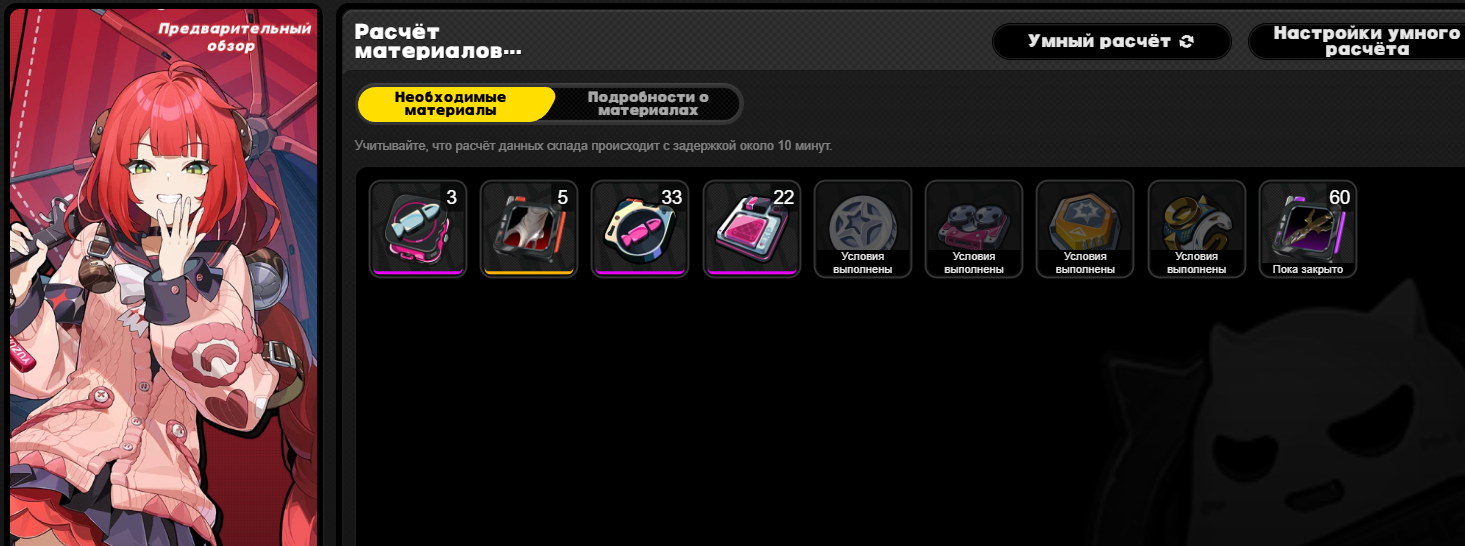Switch to Подробности о материалах tab
This screenshot has height=546, width=1465.
click(648, 104)
